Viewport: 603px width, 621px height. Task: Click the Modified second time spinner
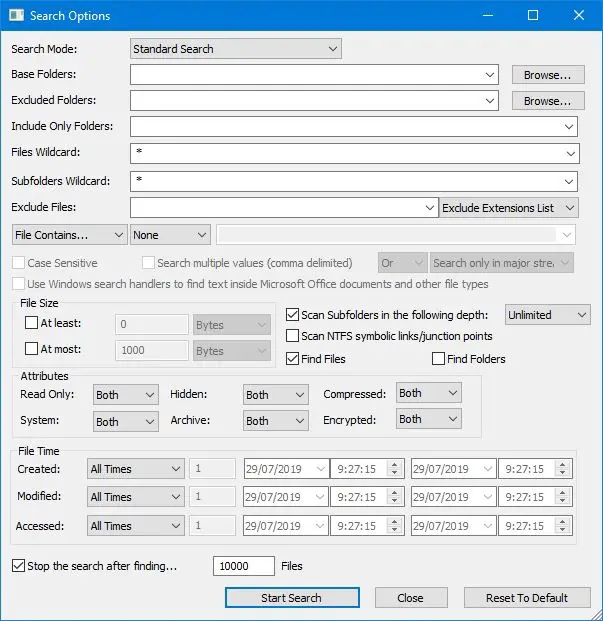click(562, 497)
